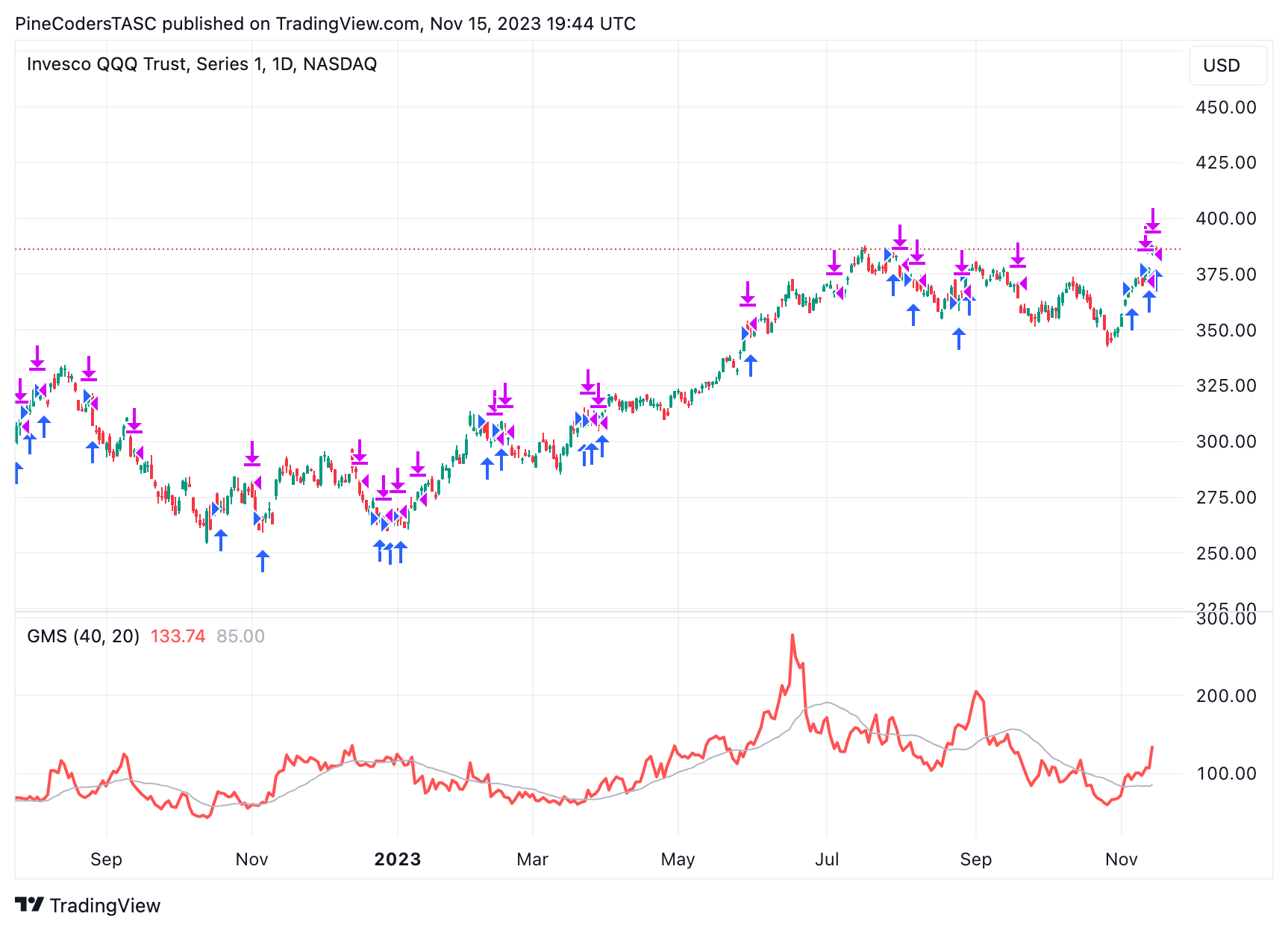The width and height of the screenshot is (1288, 931).
Task: Select the gray GMS value 85.00
Action: pyautogui.click(x=240, y=636)
